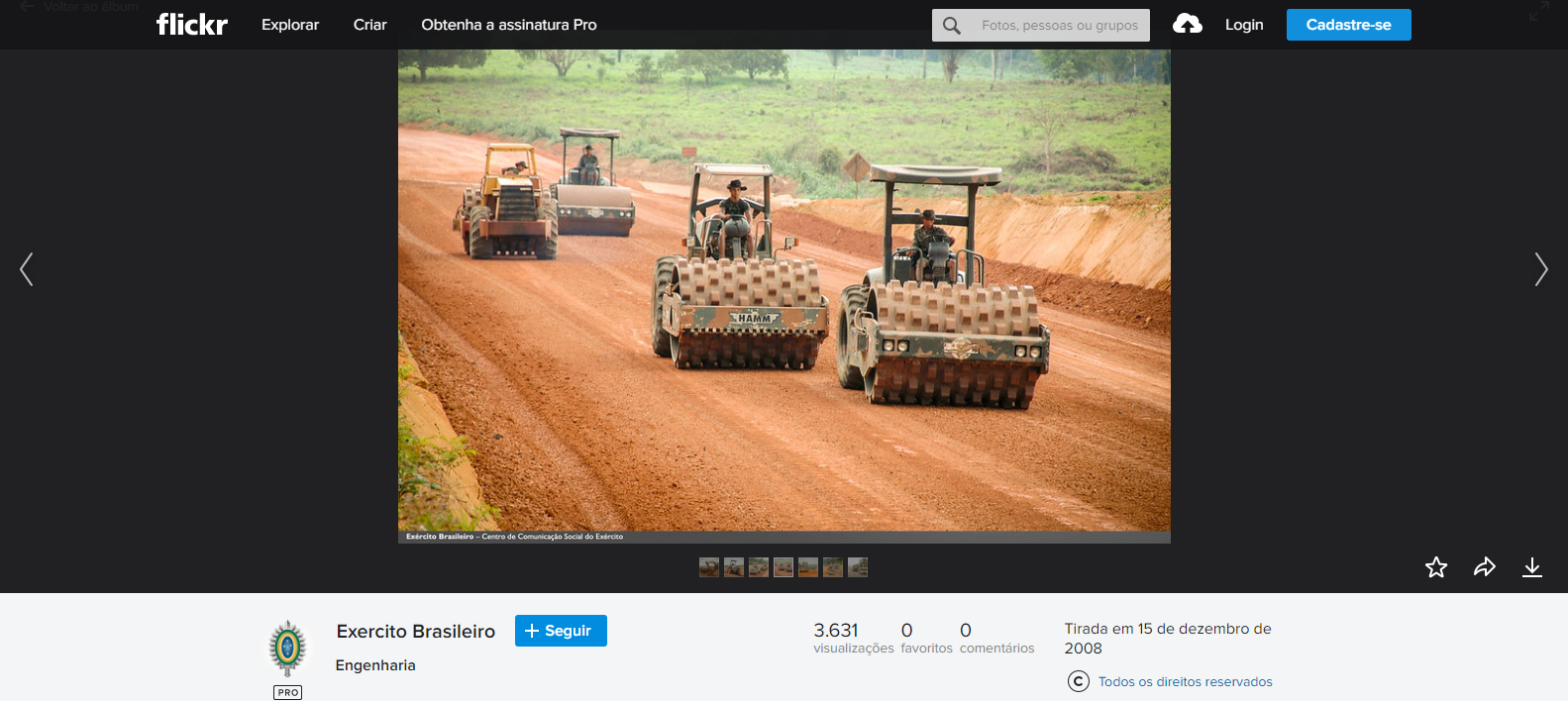
Task: Select the third filmstrip thumbnail
Action: tap(759, 567)
